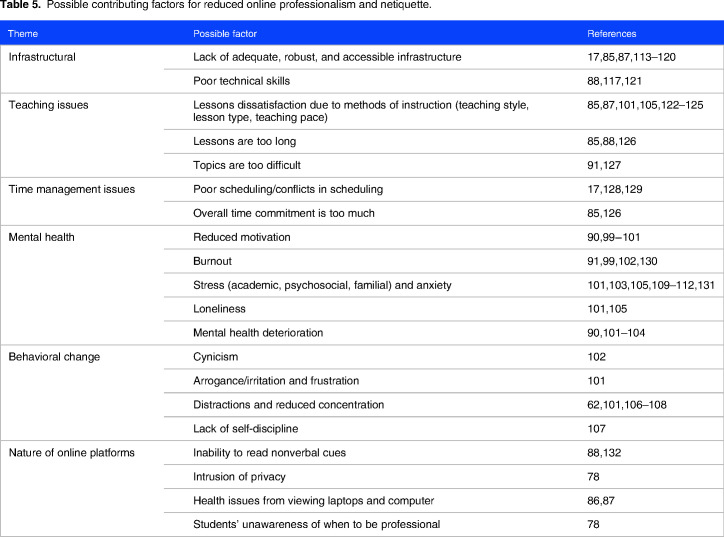Click references 17,85,87,113–120
724x537 pixels.
point(631,57)
